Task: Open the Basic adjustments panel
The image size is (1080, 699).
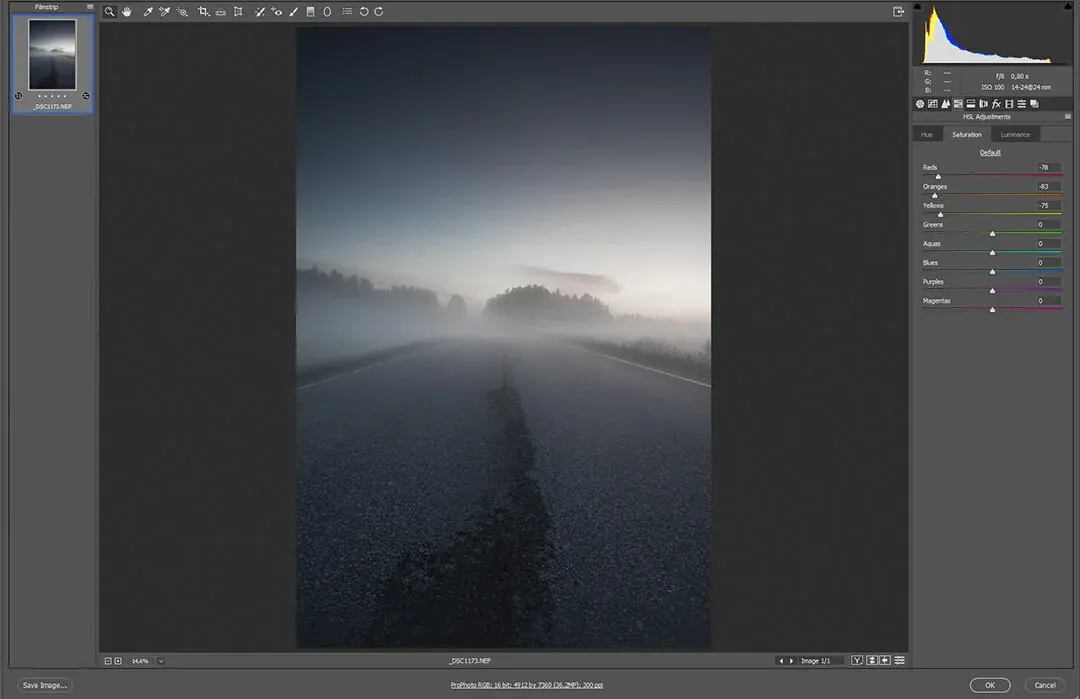Action: (919, 103)
